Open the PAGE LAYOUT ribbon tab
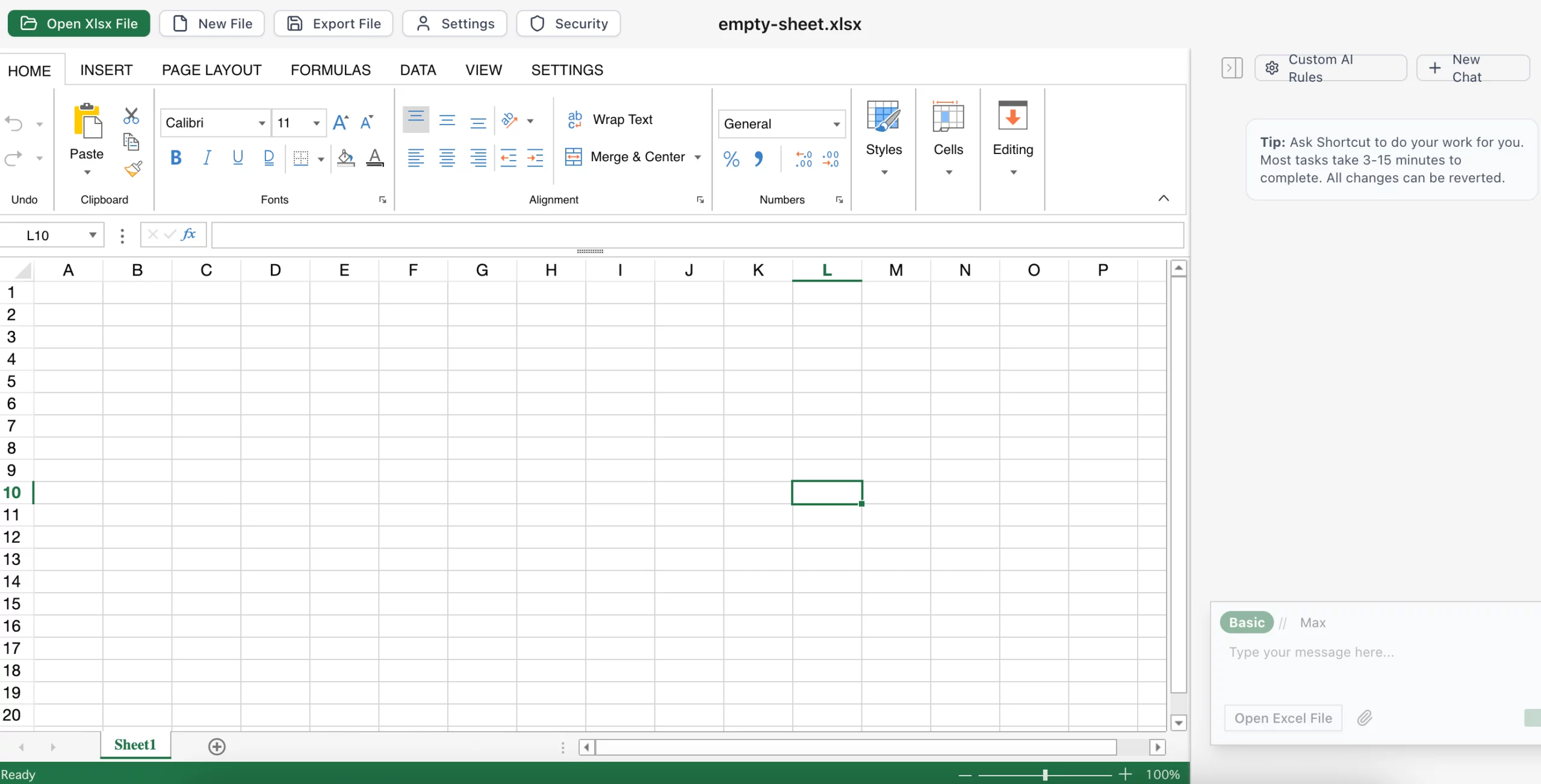Viewport: 1541px width, 784px height. 211,70
